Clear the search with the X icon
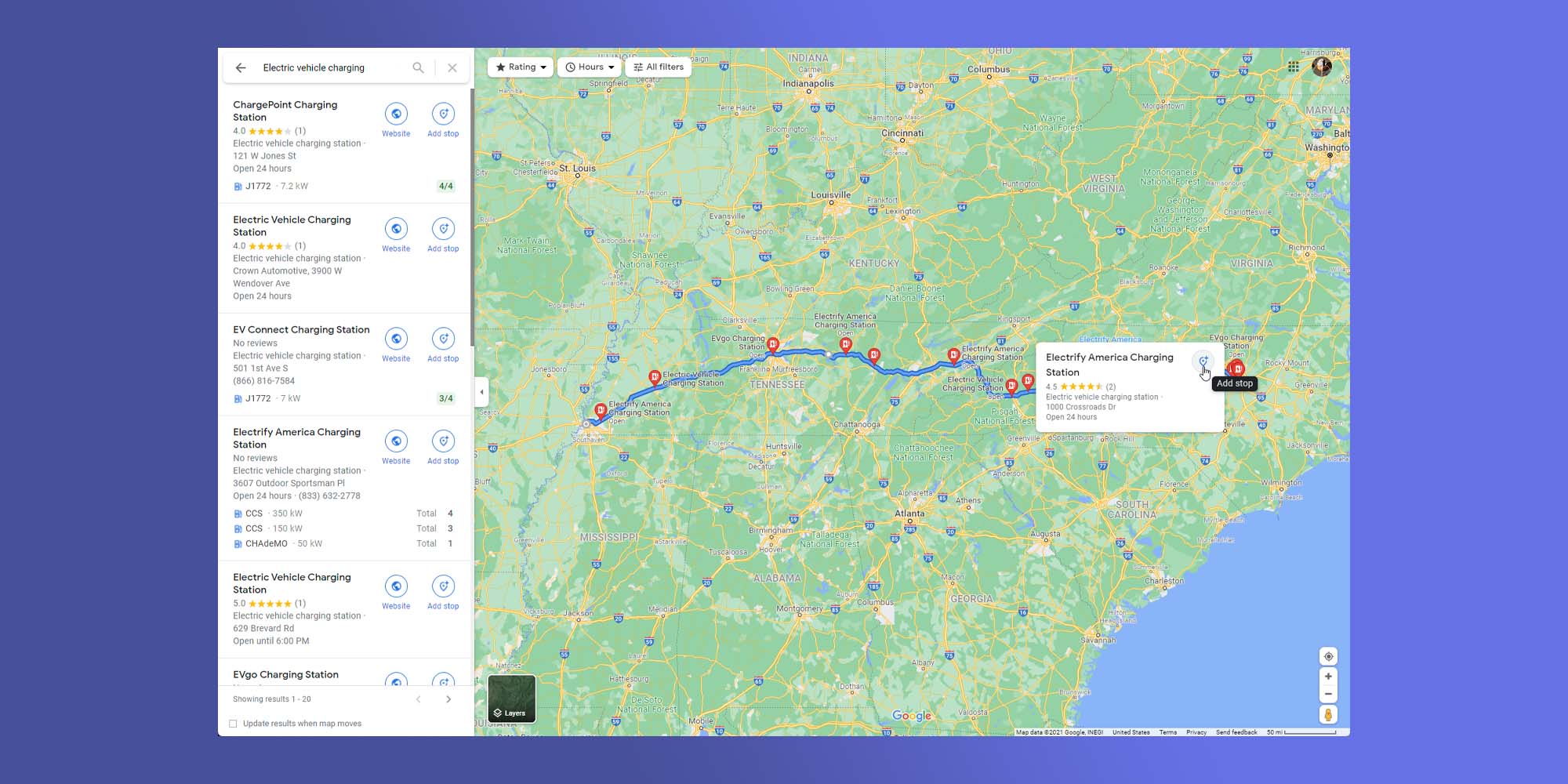This screenshot has width=1568, height=784. [452, 67]
